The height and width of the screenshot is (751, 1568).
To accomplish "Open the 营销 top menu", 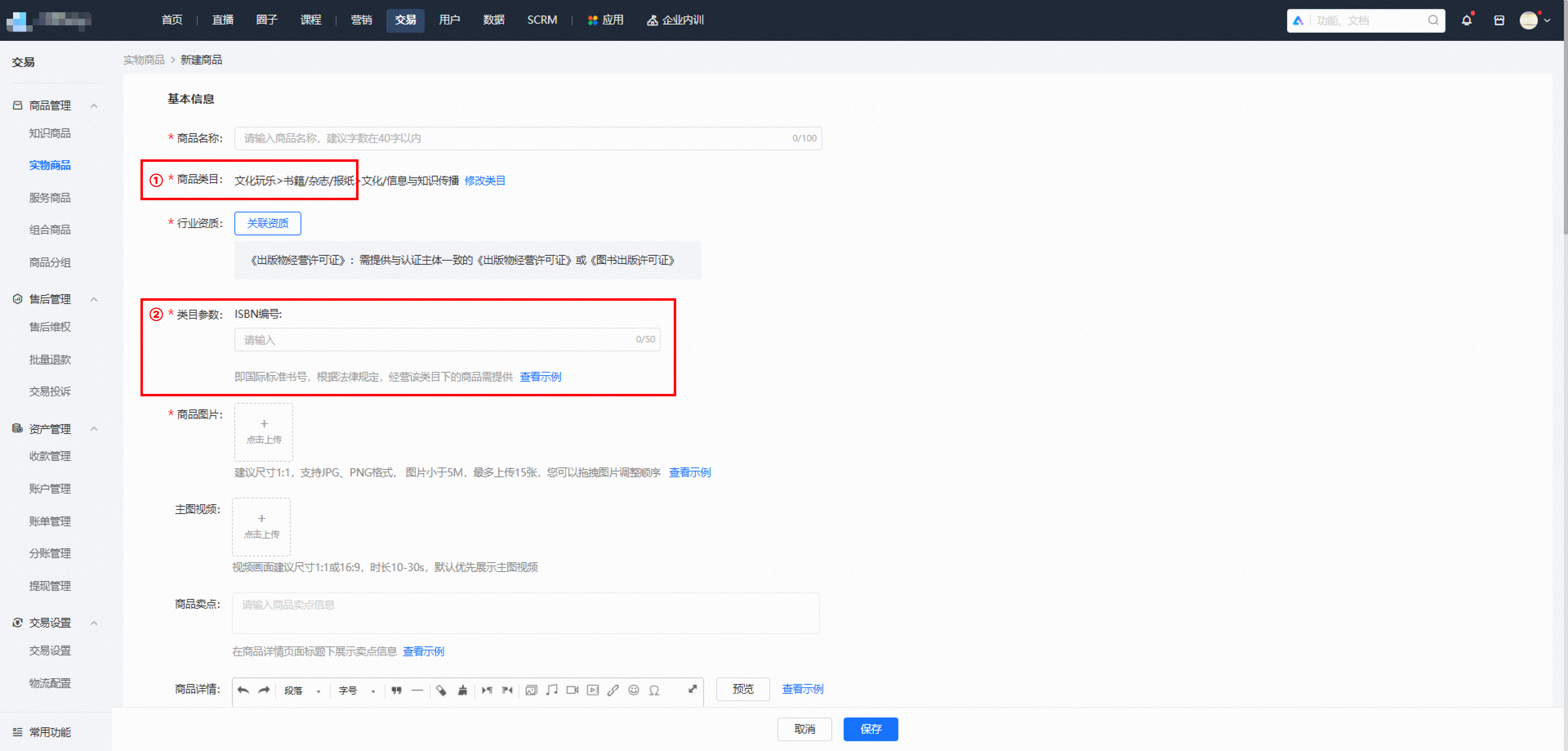I will tap(362, 20).
